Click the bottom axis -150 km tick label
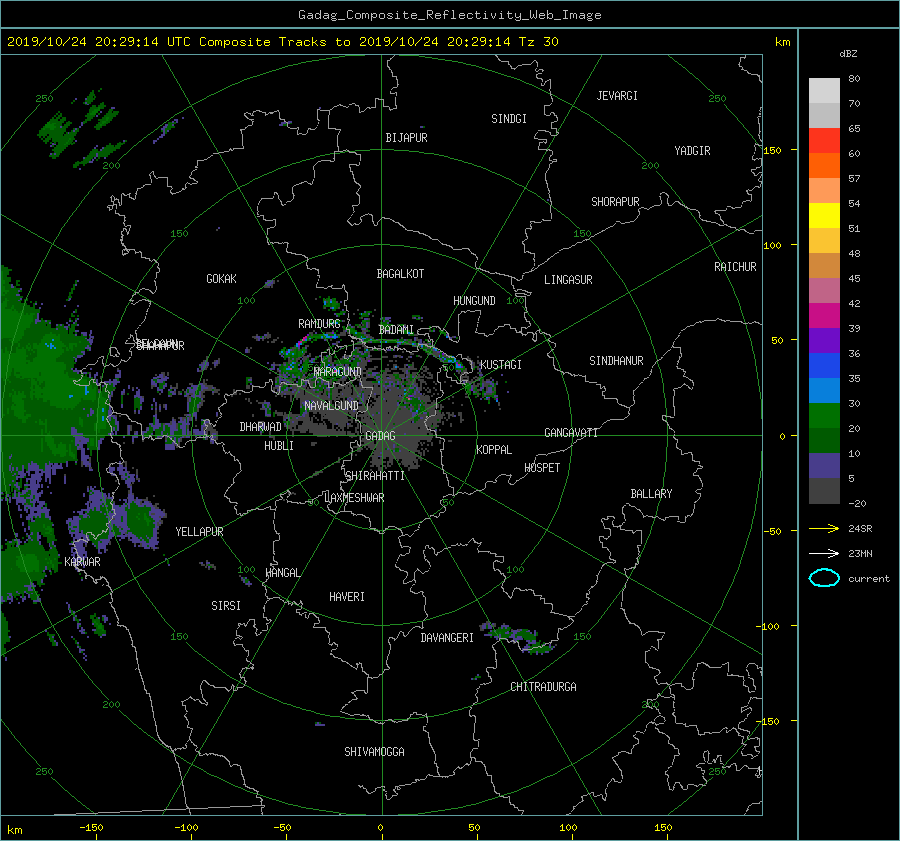The width and height of the screenshot is (900, 841). click(x=91, y=827)
